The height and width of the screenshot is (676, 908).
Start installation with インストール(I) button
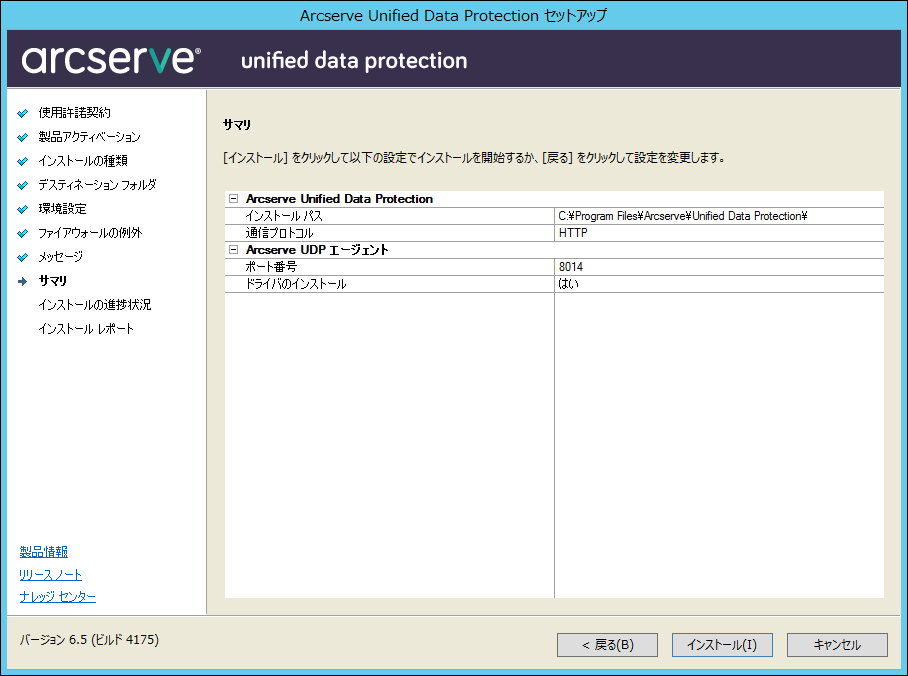tap(722, 645)
